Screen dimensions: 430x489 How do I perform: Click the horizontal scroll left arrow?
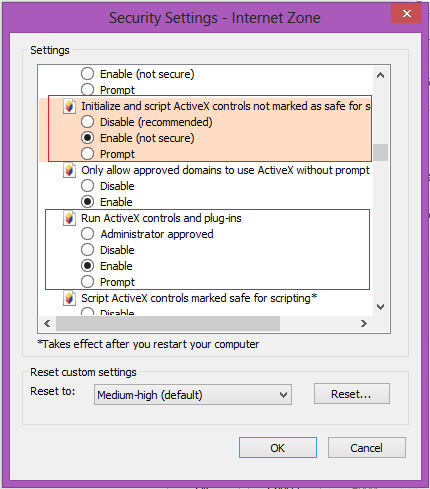coord(47,323)
